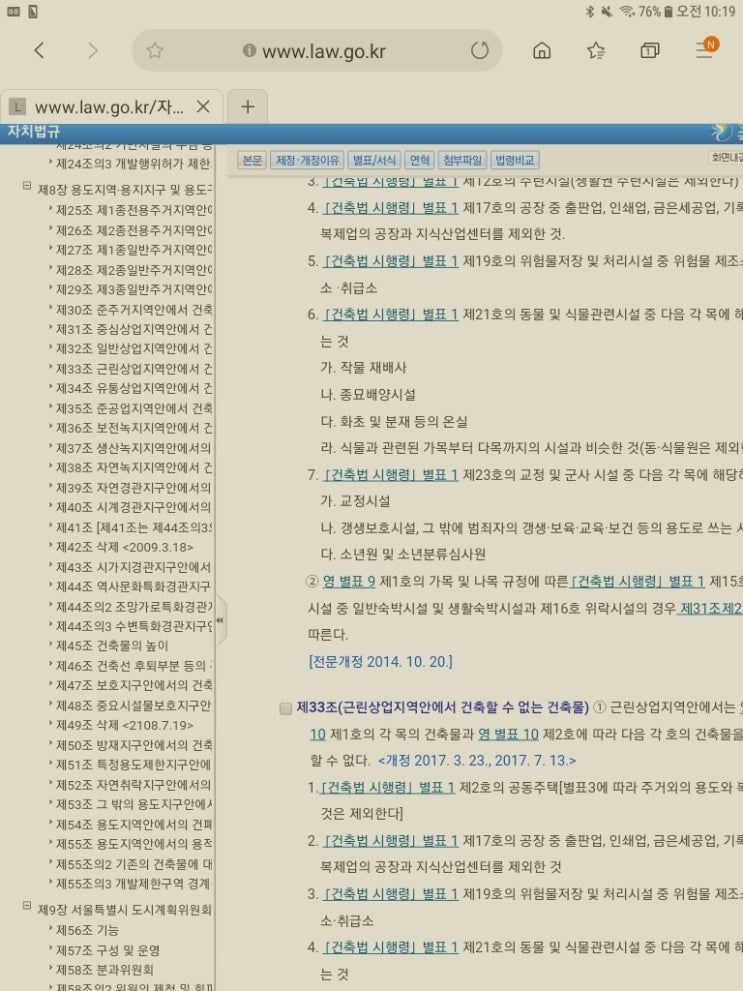The height and width of the screenshot is (991, 743).
Task: Go back with the browser back arrow
Action: (39, 51)
